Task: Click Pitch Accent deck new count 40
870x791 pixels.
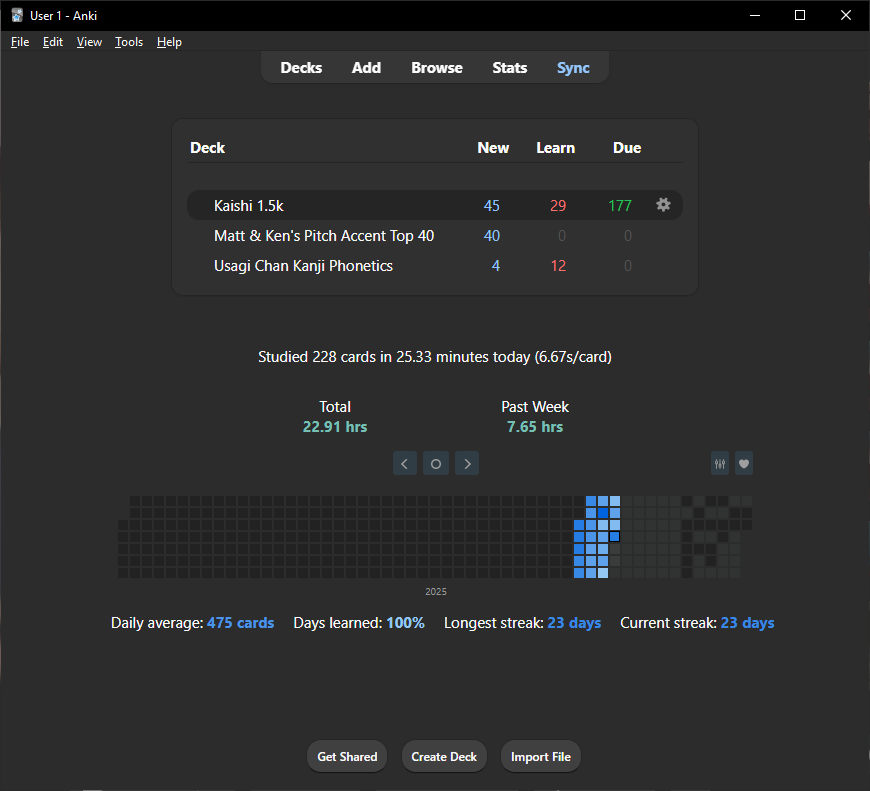Action: click(x=492, y=236)
